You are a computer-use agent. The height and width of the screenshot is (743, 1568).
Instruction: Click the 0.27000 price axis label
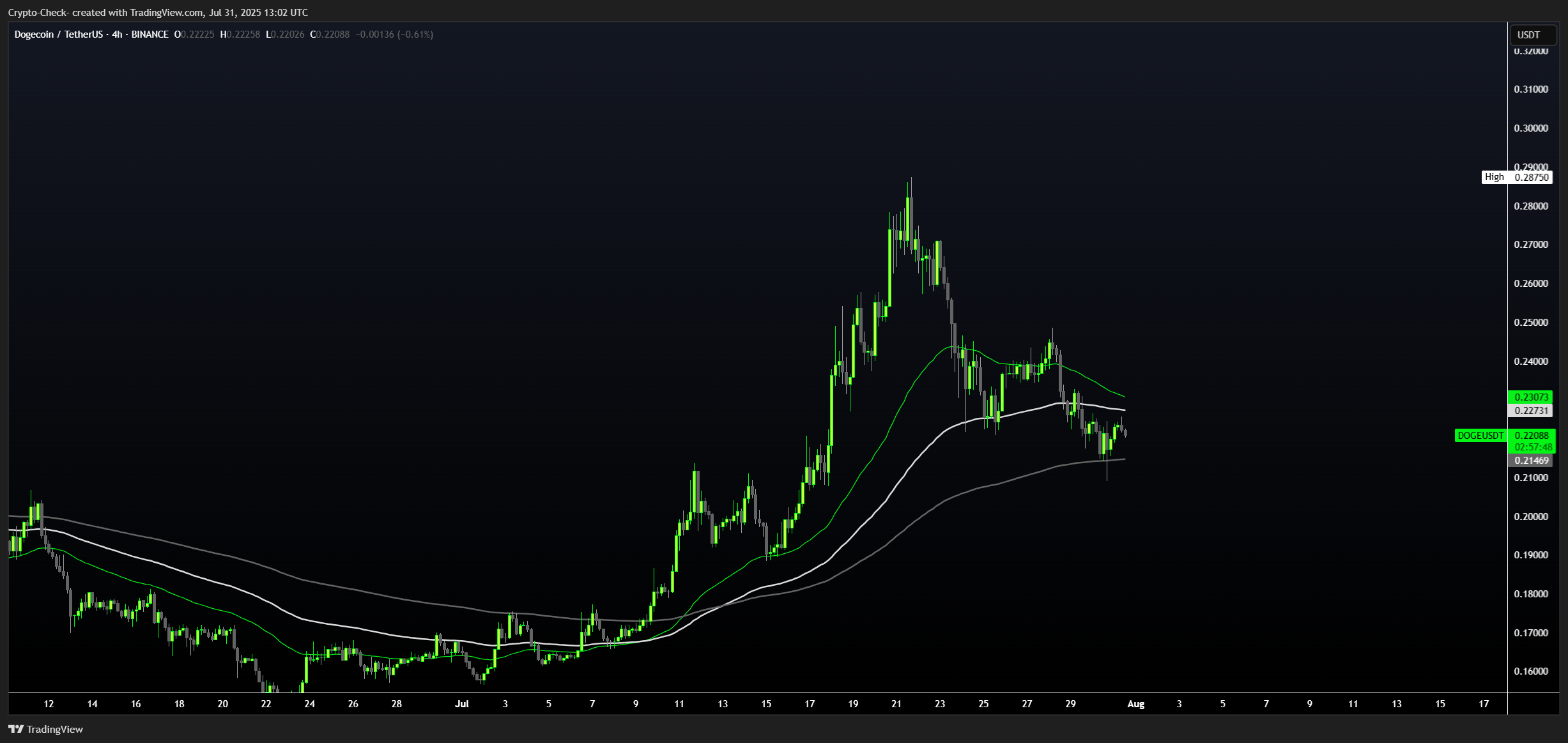[x=1531, y=244]
